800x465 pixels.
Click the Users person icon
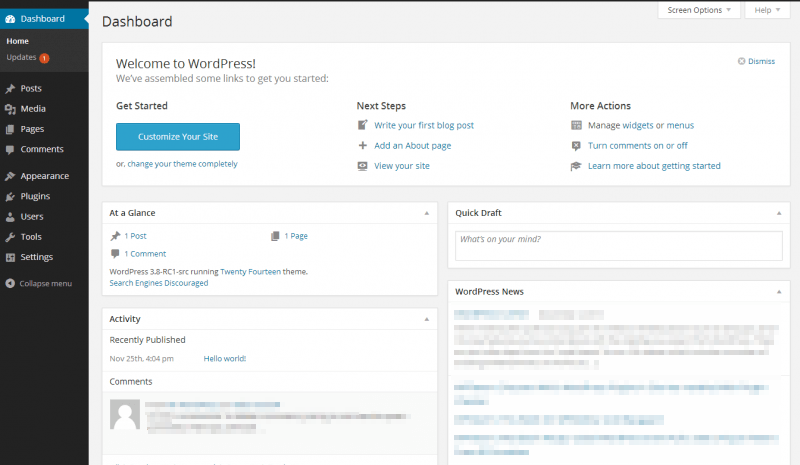(x=10, y=217)
